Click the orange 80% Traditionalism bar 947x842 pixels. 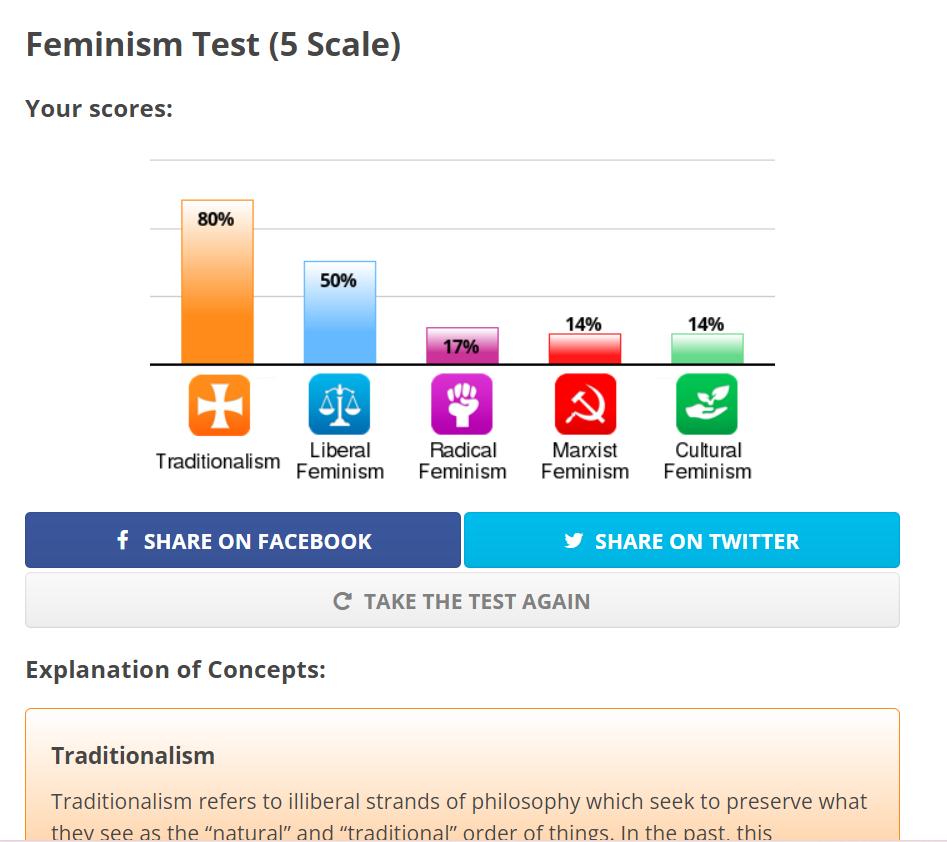coord(217,290)
